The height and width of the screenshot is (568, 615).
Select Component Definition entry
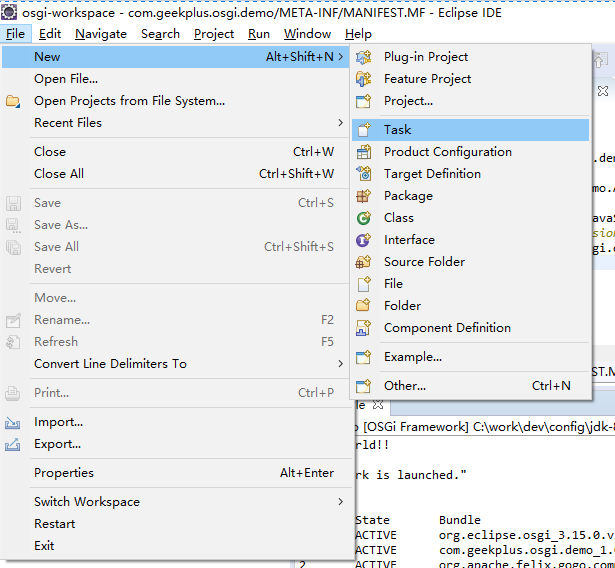click(470, 328)
